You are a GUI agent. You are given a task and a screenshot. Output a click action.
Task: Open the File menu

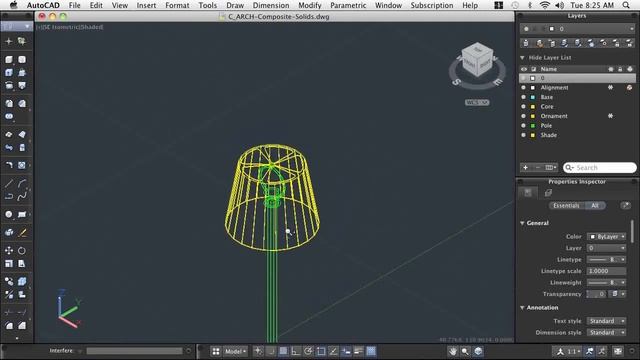(74, 5)
